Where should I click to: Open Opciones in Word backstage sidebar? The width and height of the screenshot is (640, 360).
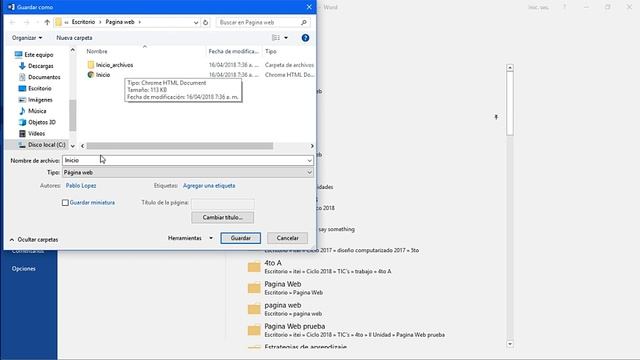pos(24,269)
